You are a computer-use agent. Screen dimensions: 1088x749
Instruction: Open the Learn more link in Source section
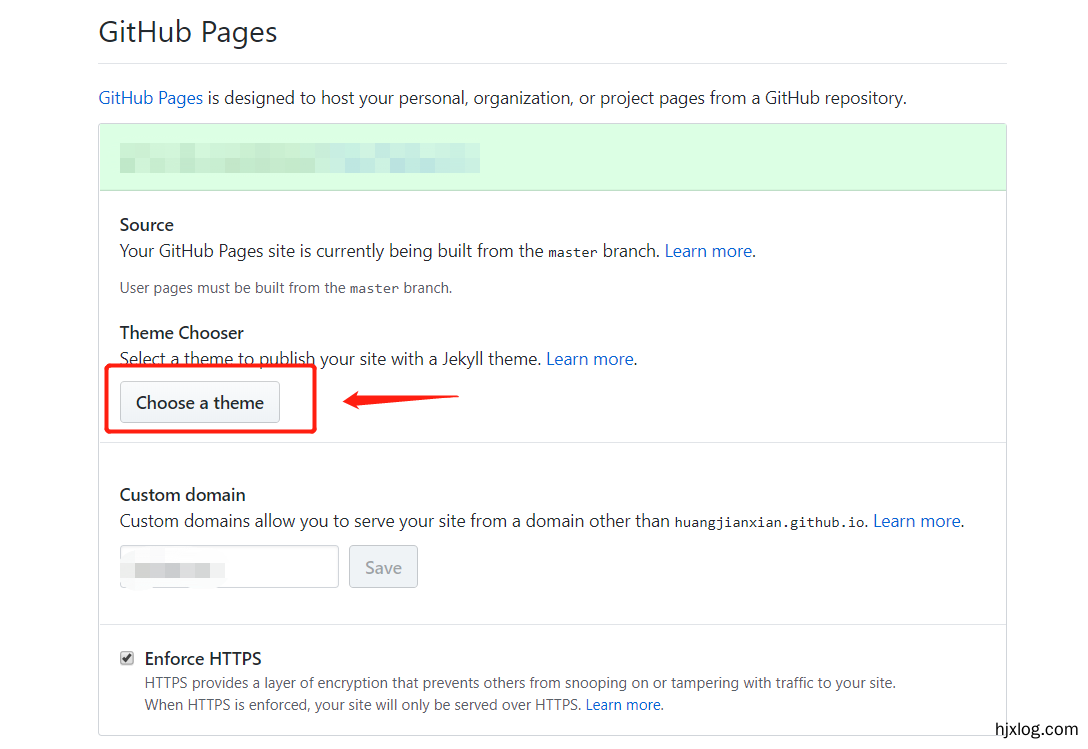[x=708, y=251]
